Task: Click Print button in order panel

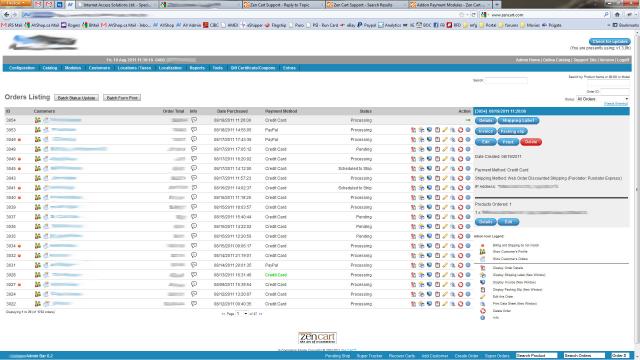Action: pos(508,142)
